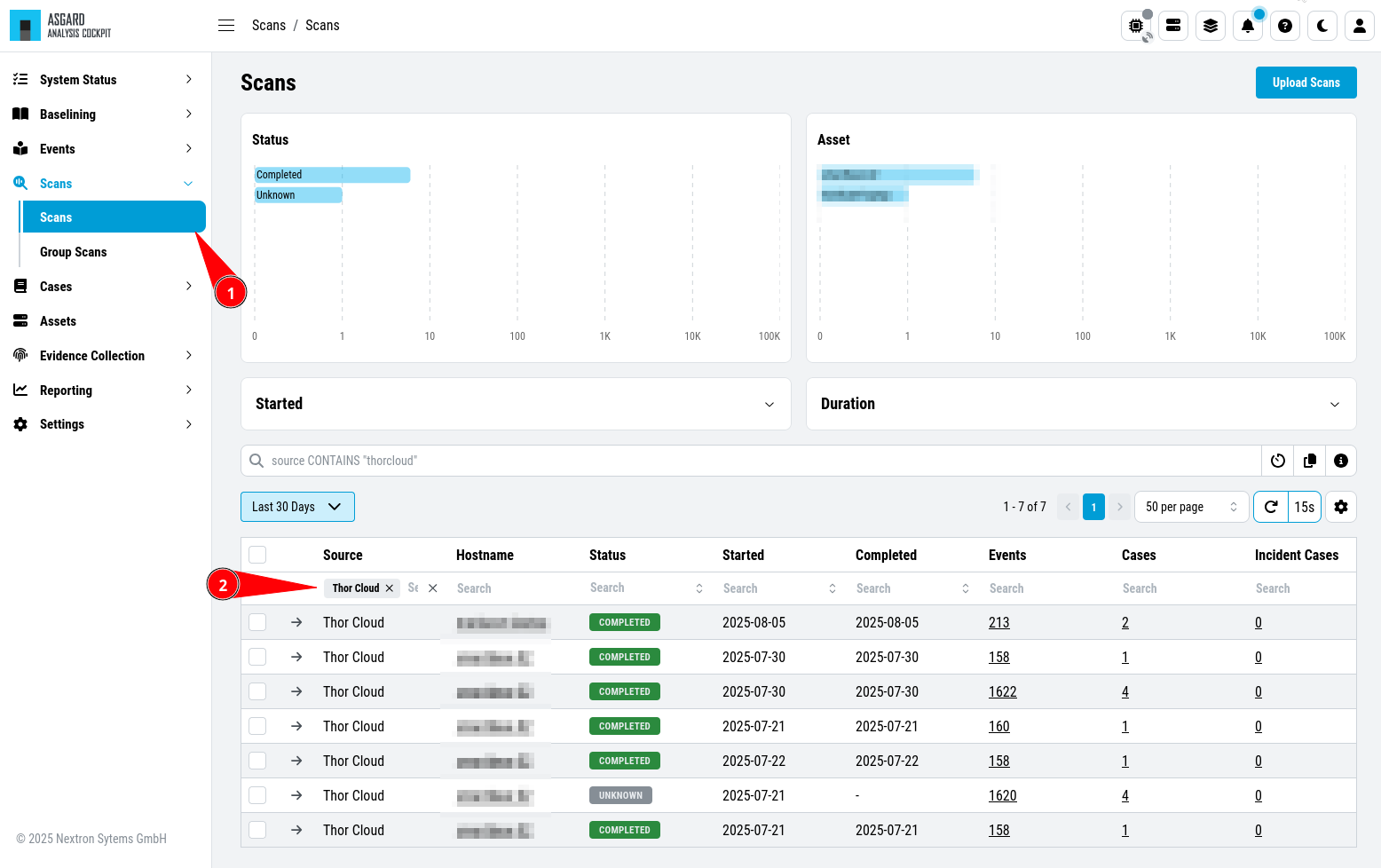Check the select-all checkbox in header
1381x868 pixels.
[x=257, y=555]
